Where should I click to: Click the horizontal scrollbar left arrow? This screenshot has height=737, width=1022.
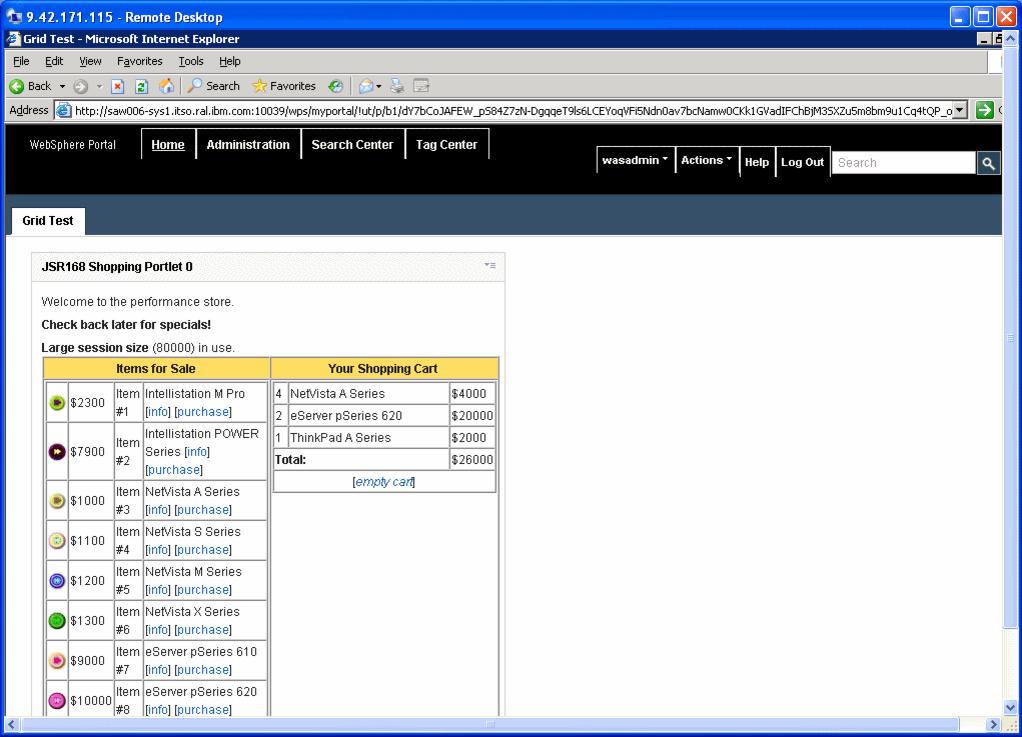point(12,724)
